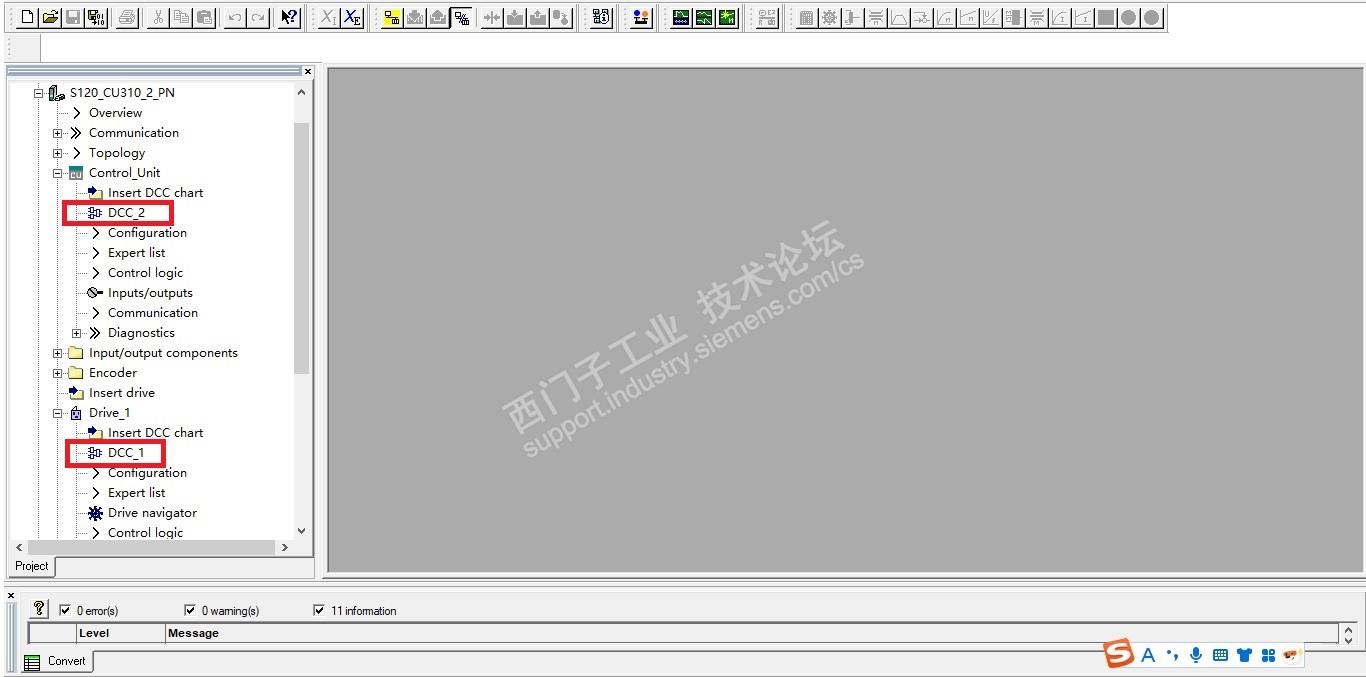Click the microphone icon on the IME bar
This screenshot has width=1366, height=677.
click(x=1196, y=655)
